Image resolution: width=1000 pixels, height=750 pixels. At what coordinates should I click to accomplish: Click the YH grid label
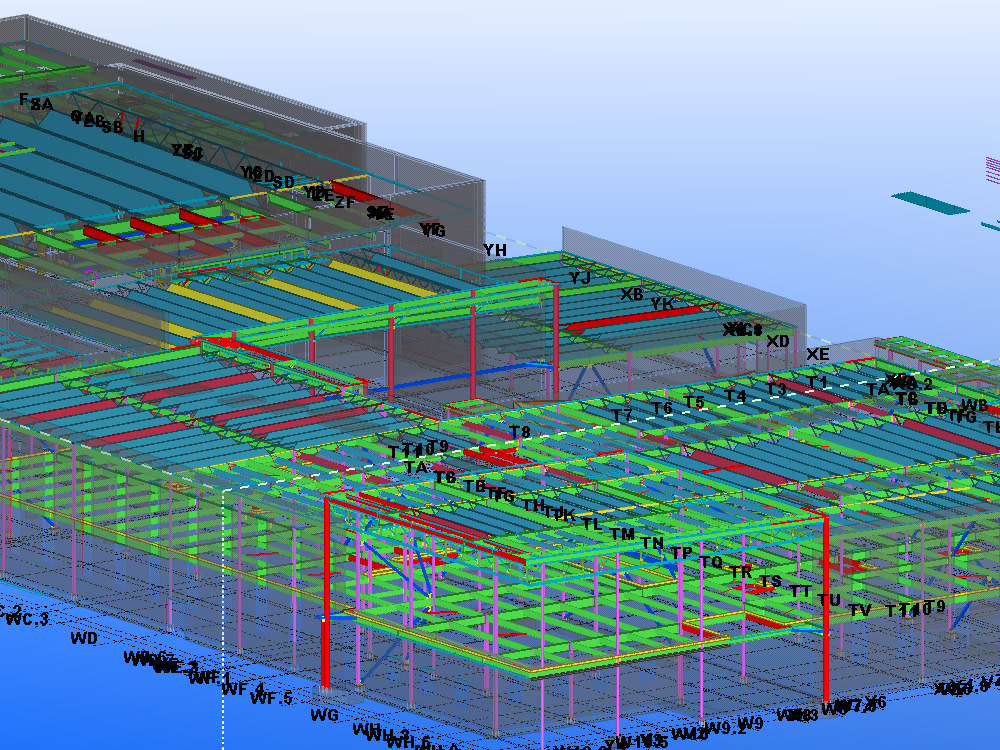(x=495, y=250)
